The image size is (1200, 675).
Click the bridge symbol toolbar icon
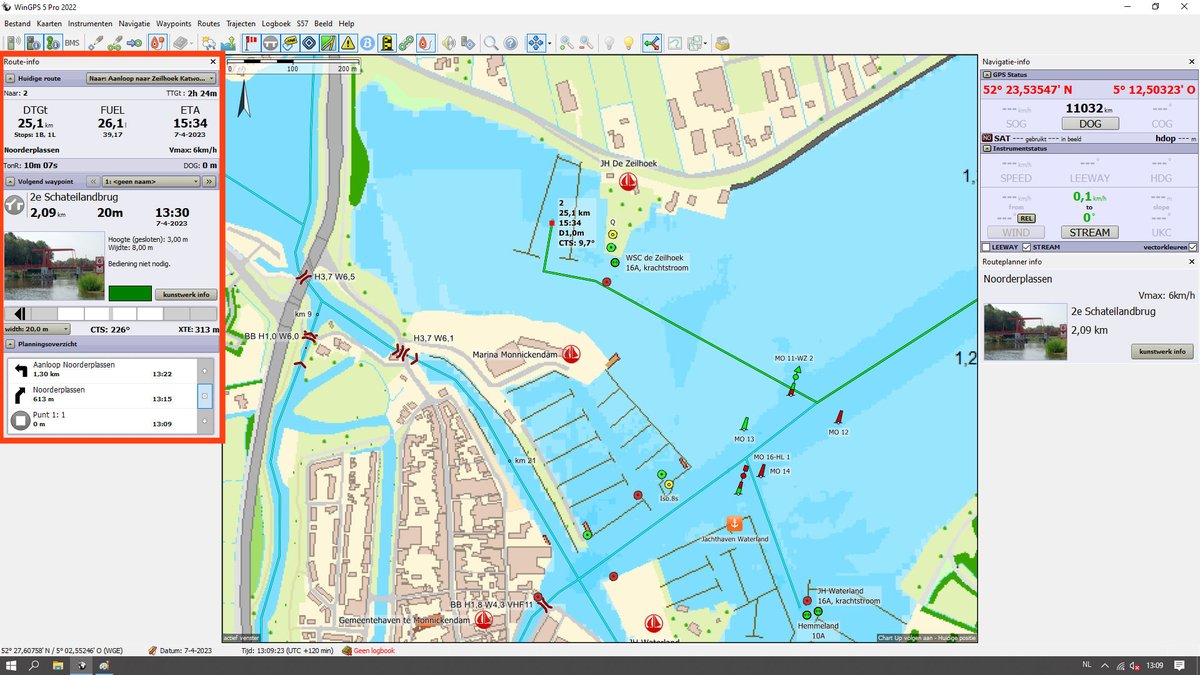tap(270, 43)
